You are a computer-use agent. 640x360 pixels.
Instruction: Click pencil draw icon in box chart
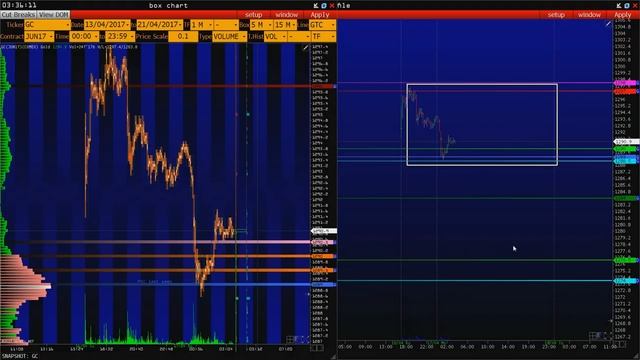pos(306,48)
